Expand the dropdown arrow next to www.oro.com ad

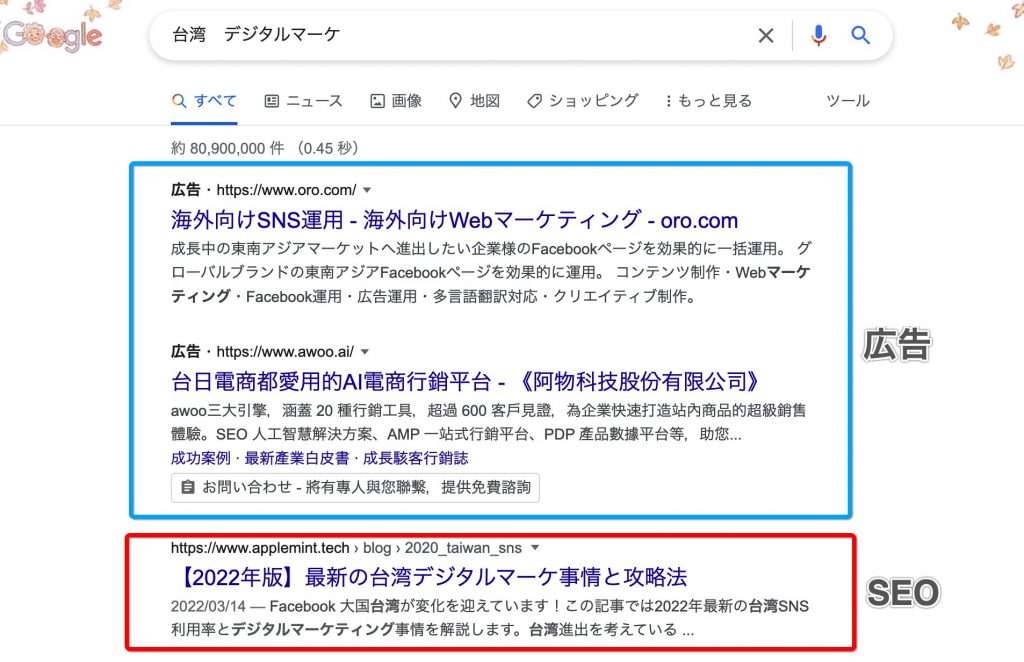[x=367, y=190]
